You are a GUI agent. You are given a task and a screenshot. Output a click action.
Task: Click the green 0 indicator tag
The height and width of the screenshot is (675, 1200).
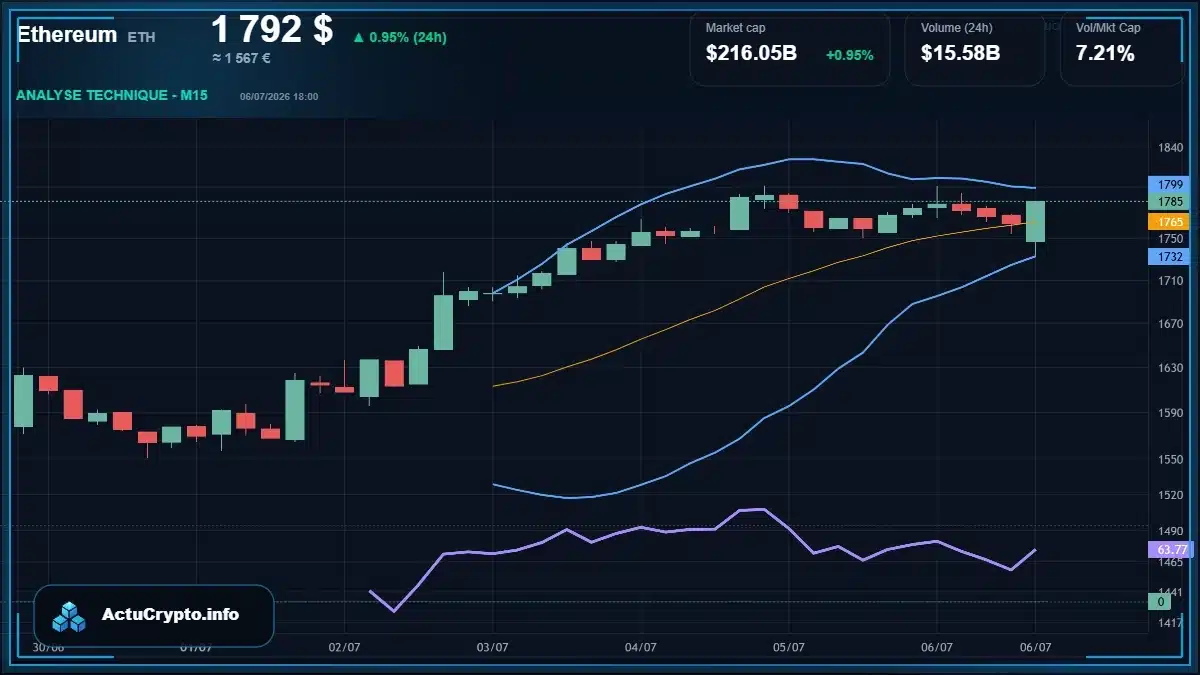(1160, 601)
